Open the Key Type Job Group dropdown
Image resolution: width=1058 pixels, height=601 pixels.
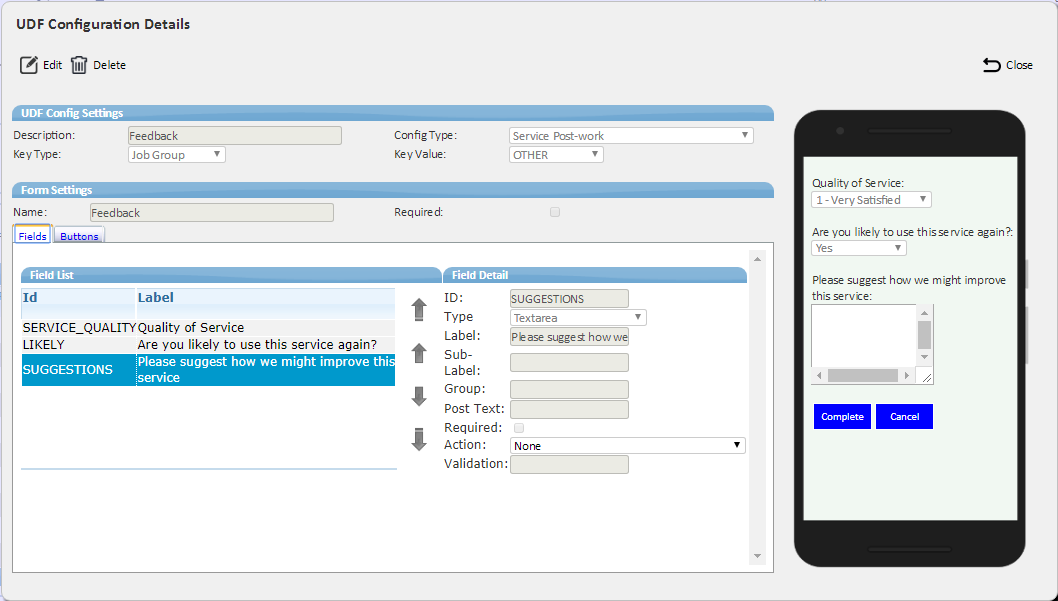click(177, 154)
